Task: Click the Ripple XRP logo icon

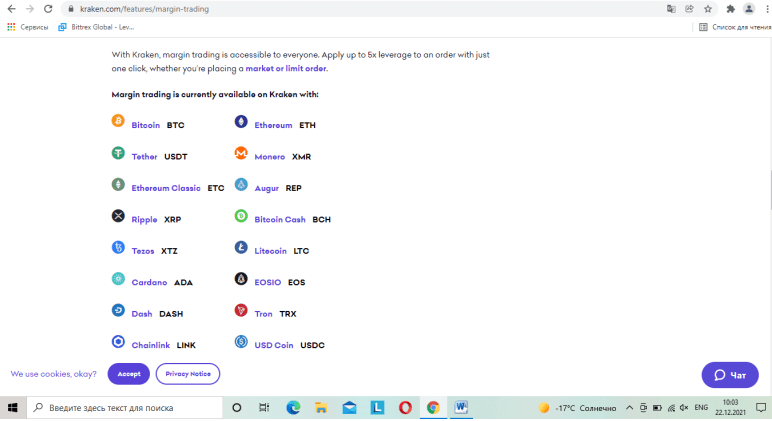Action: tap(118, 216)
